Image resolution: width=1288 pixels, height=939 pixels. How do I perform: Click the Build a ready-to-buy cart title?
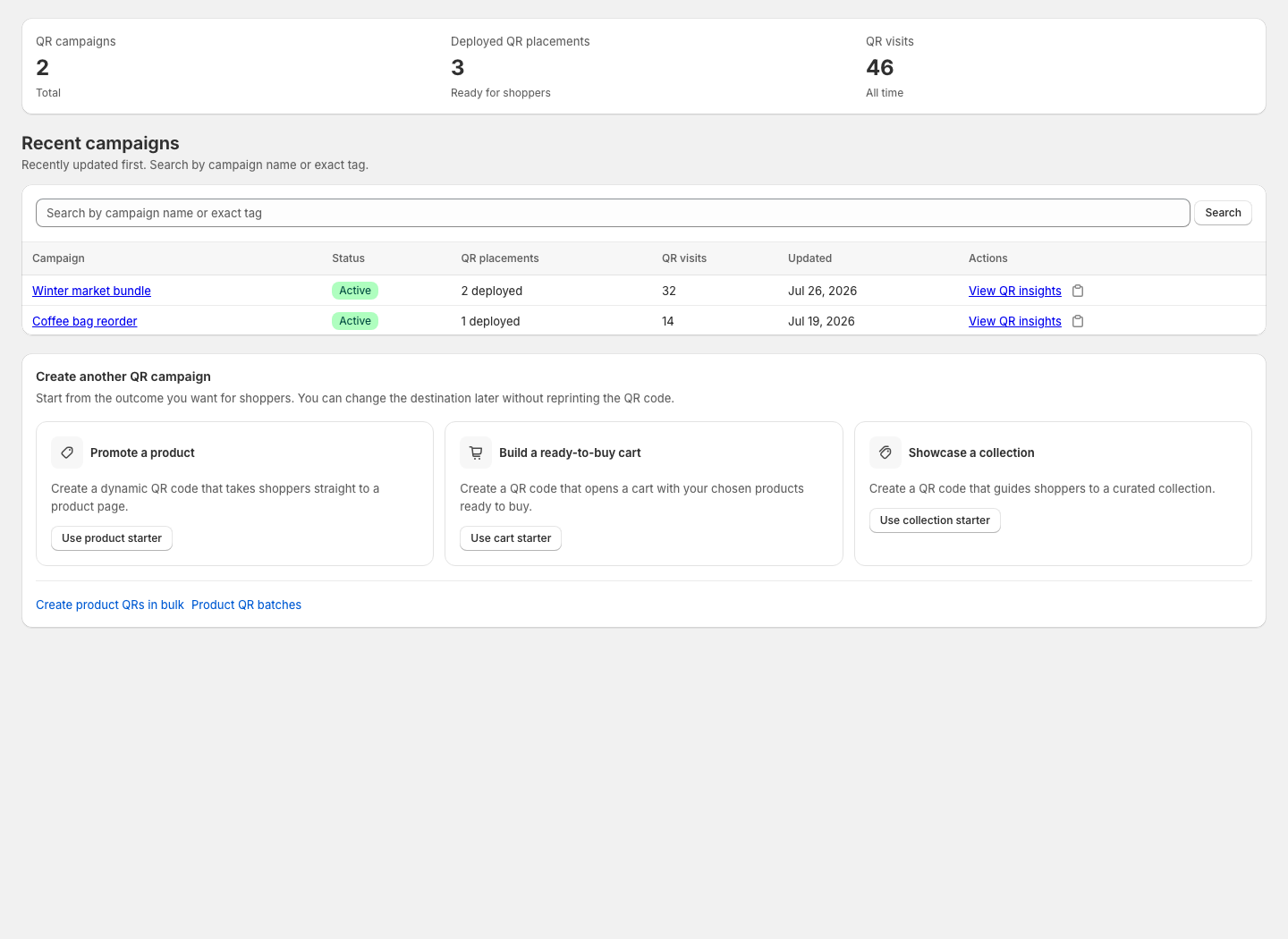tap(570, 453)
